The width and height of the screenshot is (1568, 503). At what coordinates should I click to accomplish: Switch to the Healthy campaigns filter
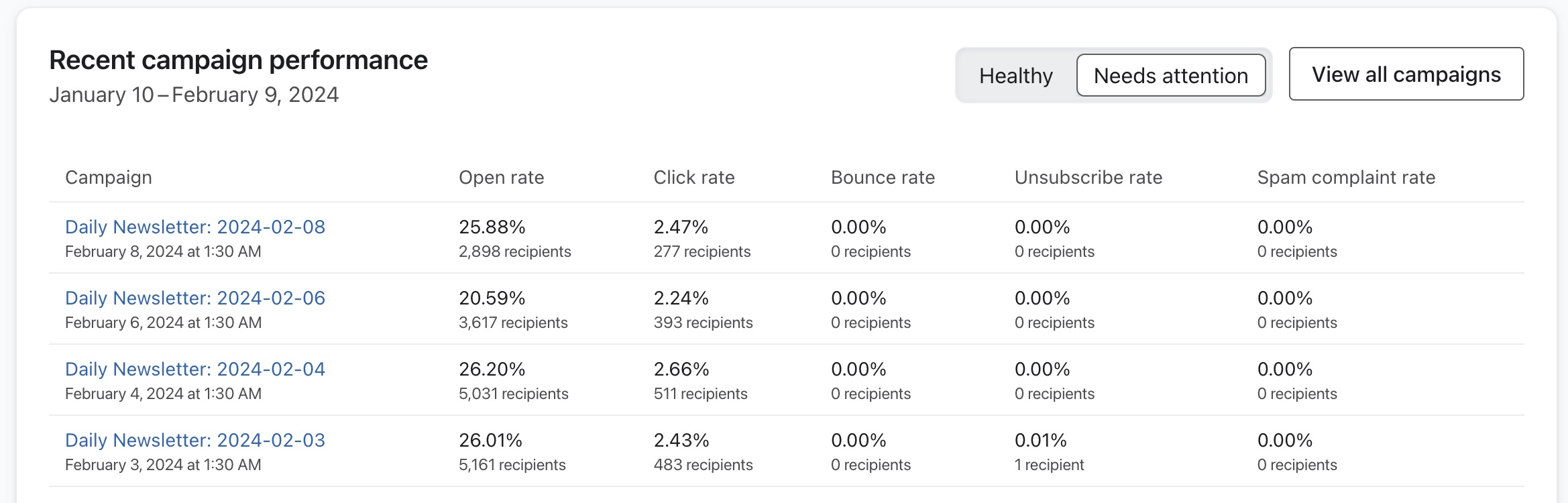tap(1015, 75)
